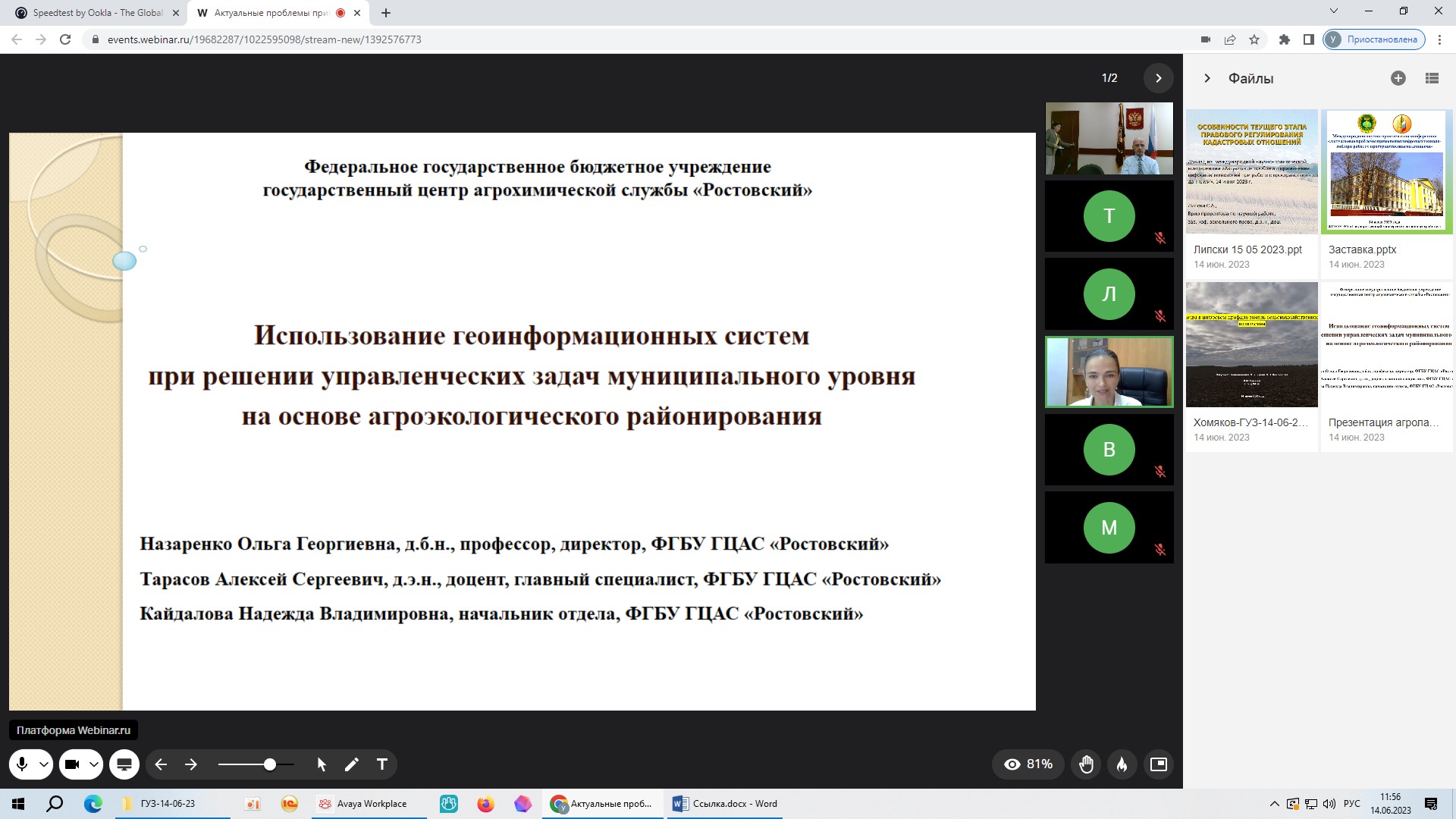Open the tab search dropdown arrow
The height and width of the screenshot is (819, 1456).
pos(1334,11)
